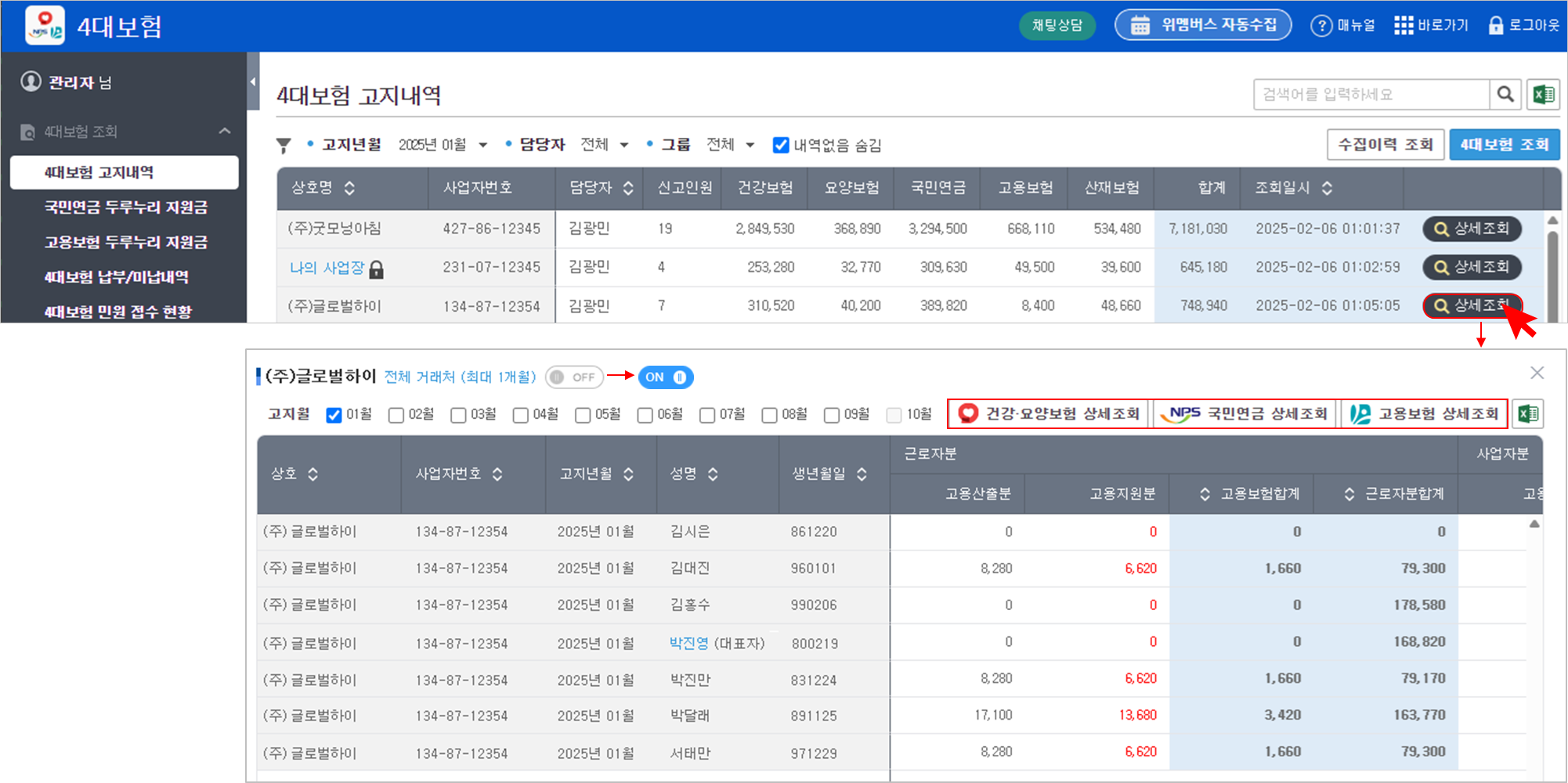Click 상세조회 for 나의 사업장 row
The height and width of the screenshot is (783, 1568).
click(1472, 267)
